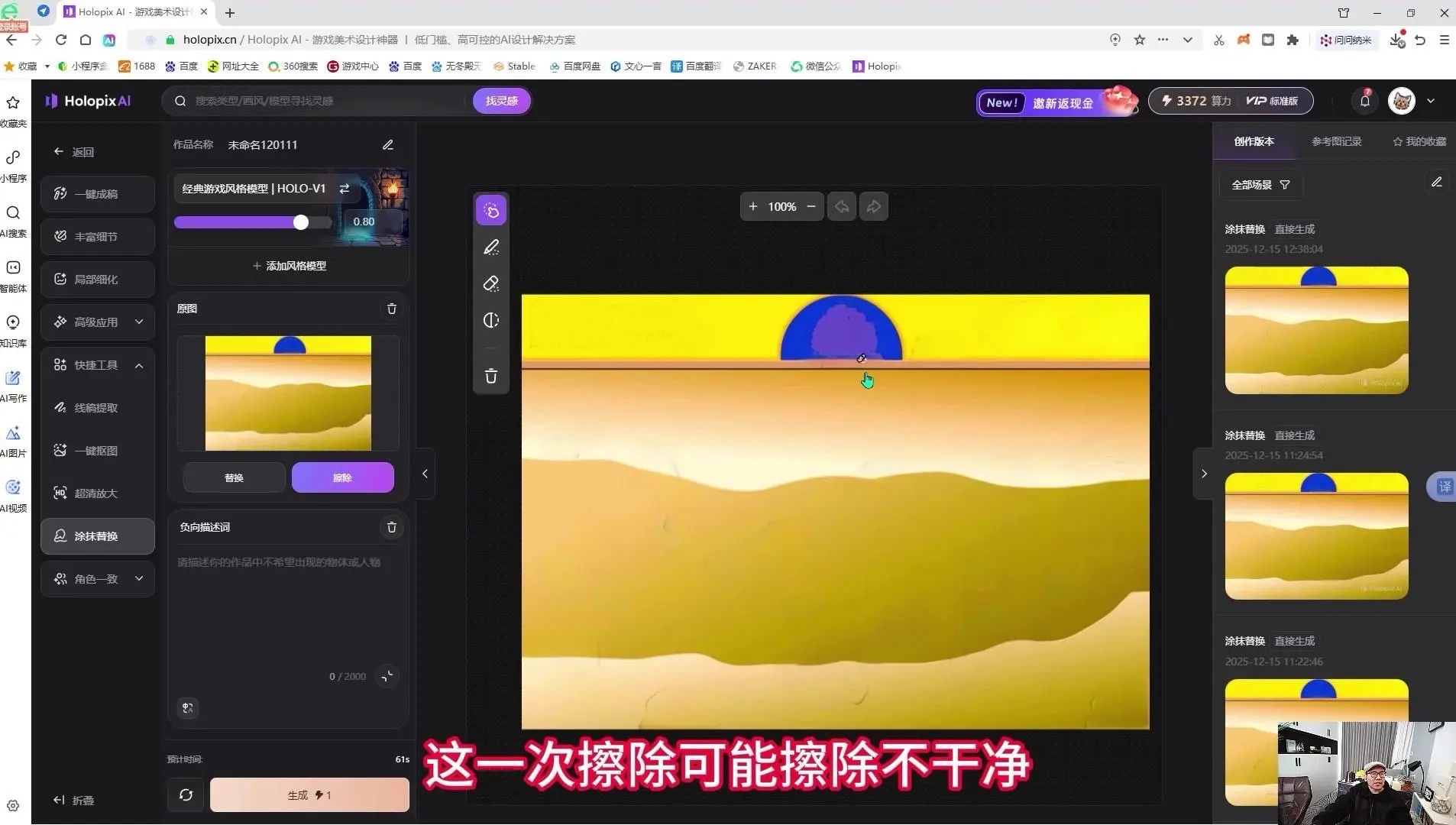Click the undo arrow above canvas
1456x825 pixels.
click(x=842, y=206)
